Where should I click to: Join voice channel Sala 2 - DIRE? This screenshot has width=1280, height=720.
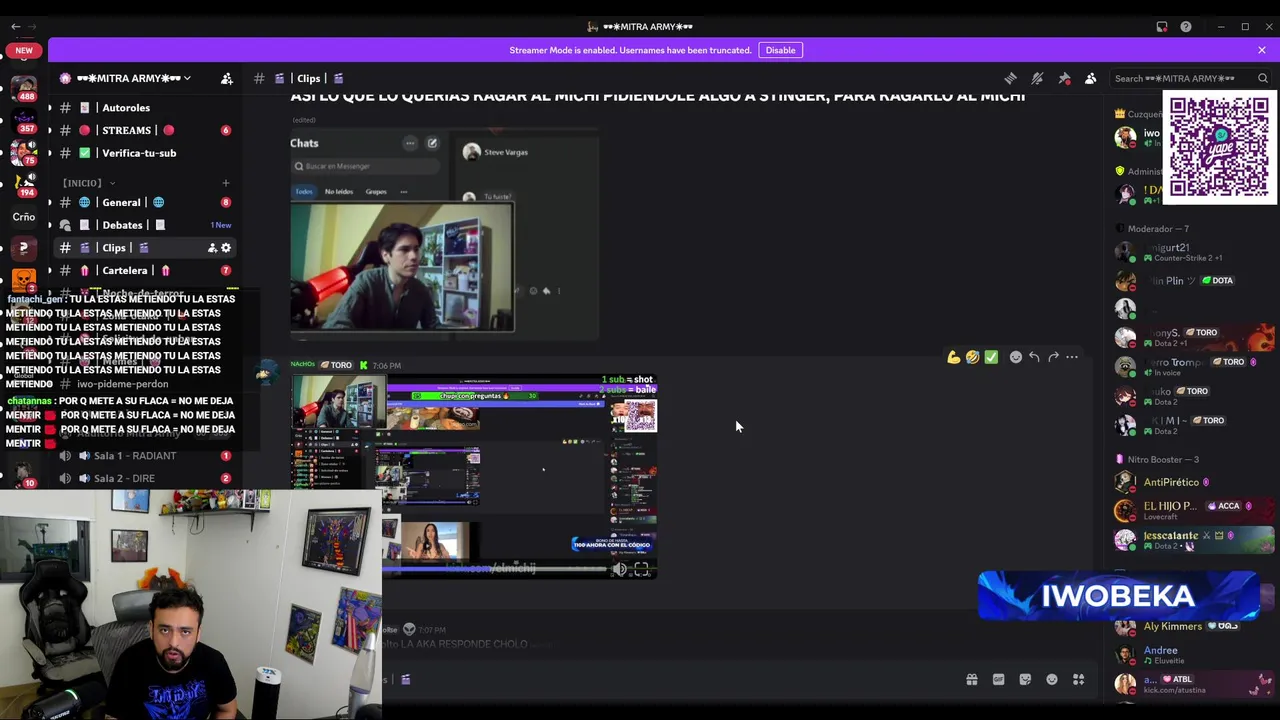click(124, 478)
